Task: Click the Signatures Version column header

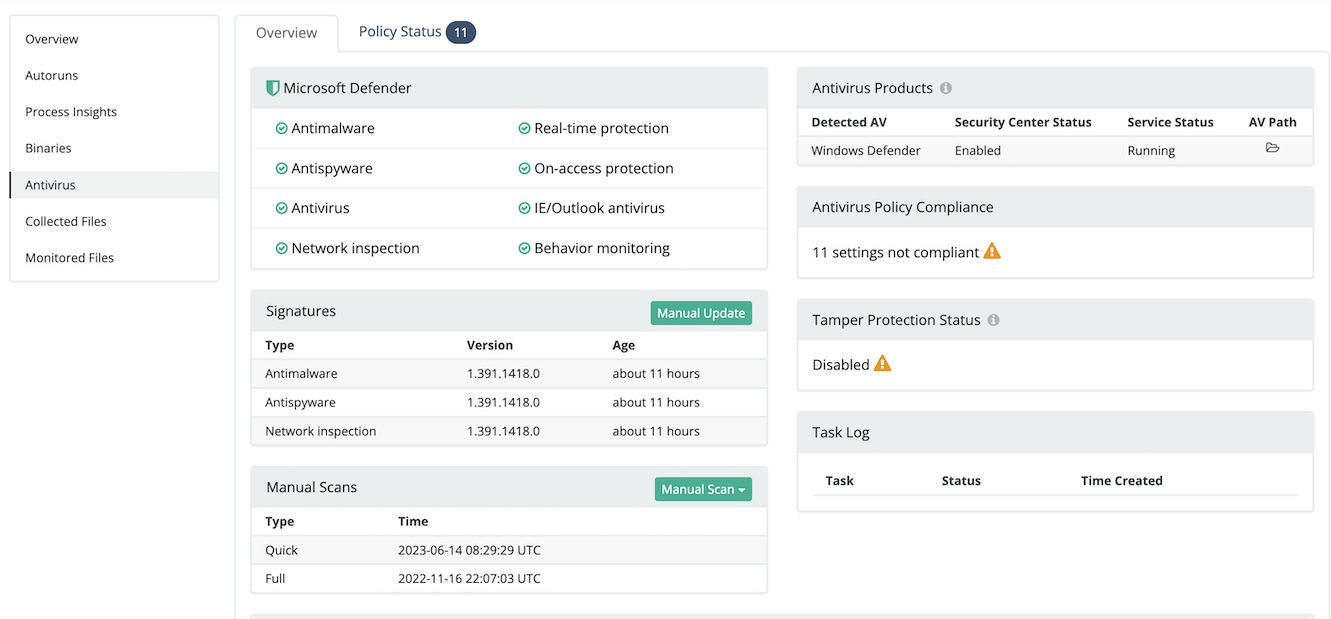Action: coord(490,345)
